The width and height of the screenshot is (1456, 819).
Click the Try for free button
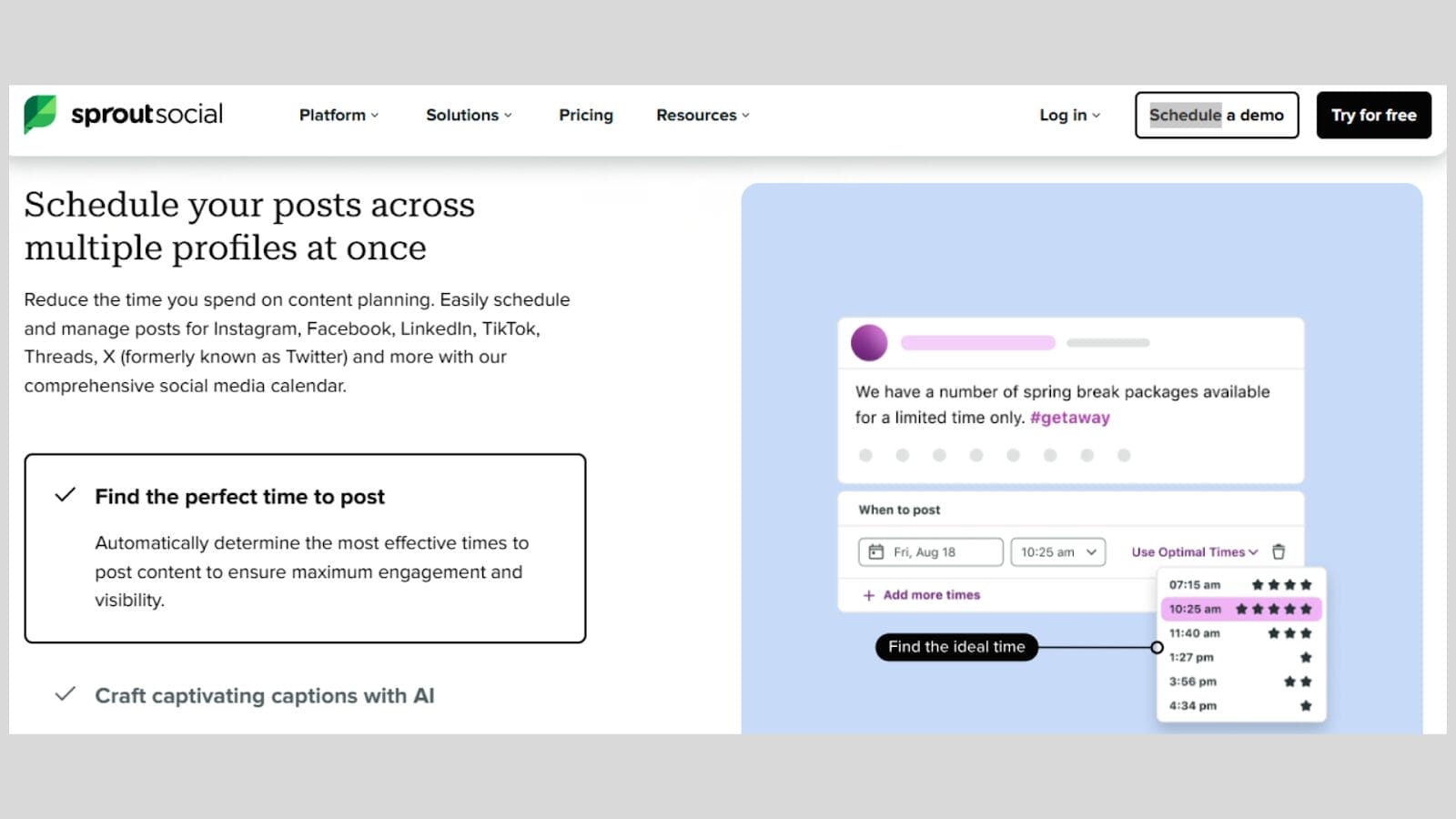tap(1373, 115)
